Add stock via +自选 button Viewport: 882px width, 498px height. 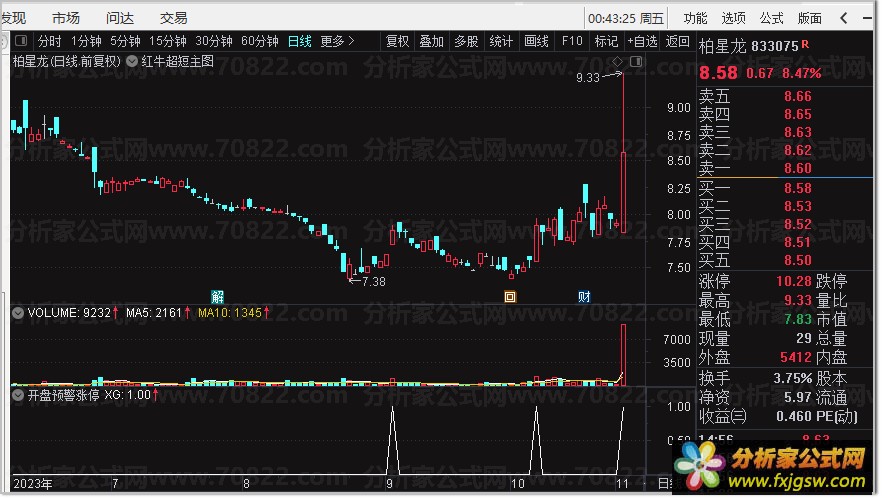642,41
